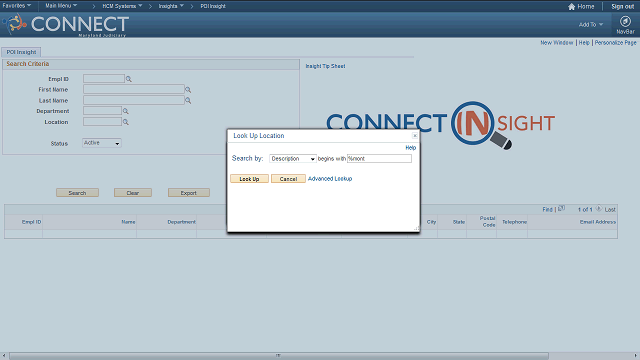Click the horizontal scrollbar thumb

pos(279,356)
